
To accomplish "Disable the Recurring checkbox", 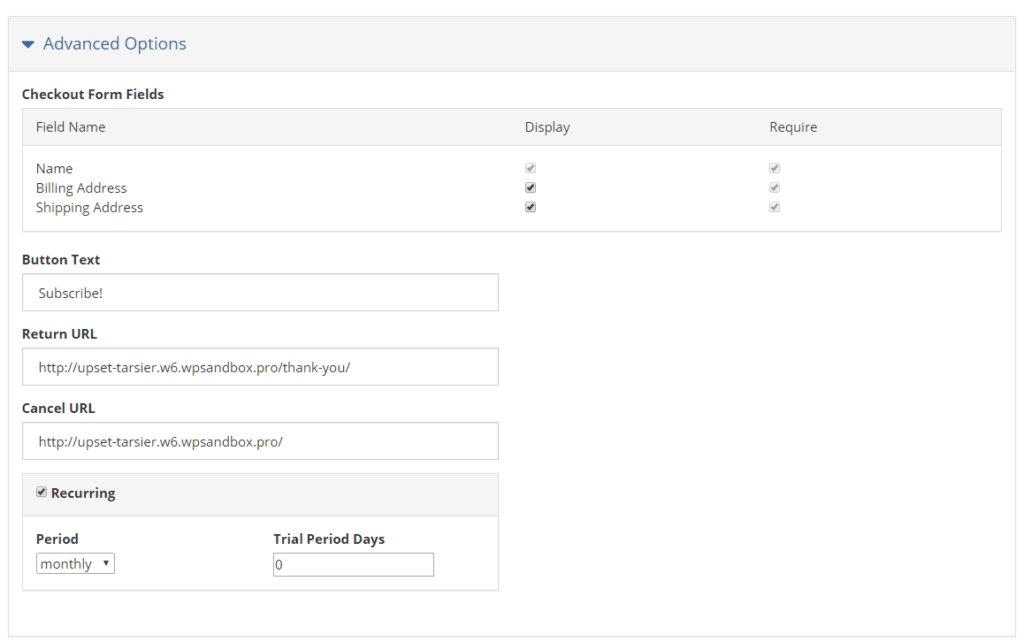I will tap(42, 492).
